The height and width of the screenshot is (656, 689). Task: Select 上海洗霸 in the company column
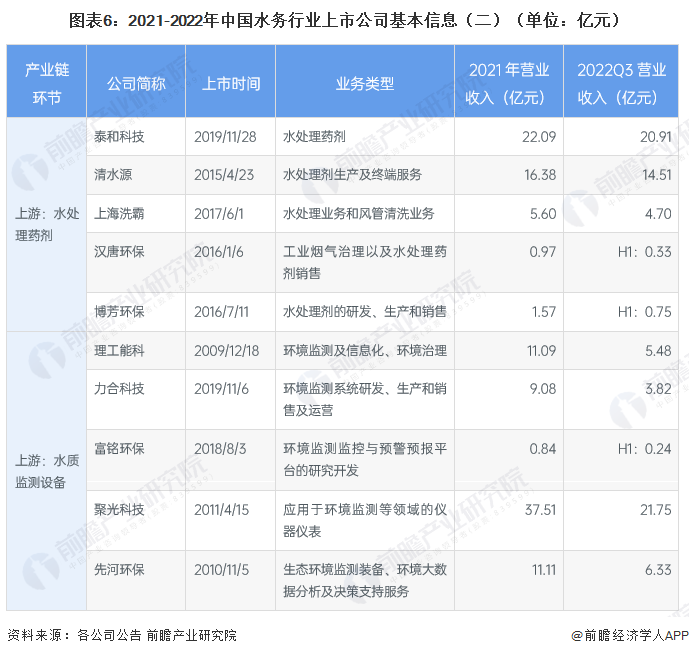(x=119, y=213)
